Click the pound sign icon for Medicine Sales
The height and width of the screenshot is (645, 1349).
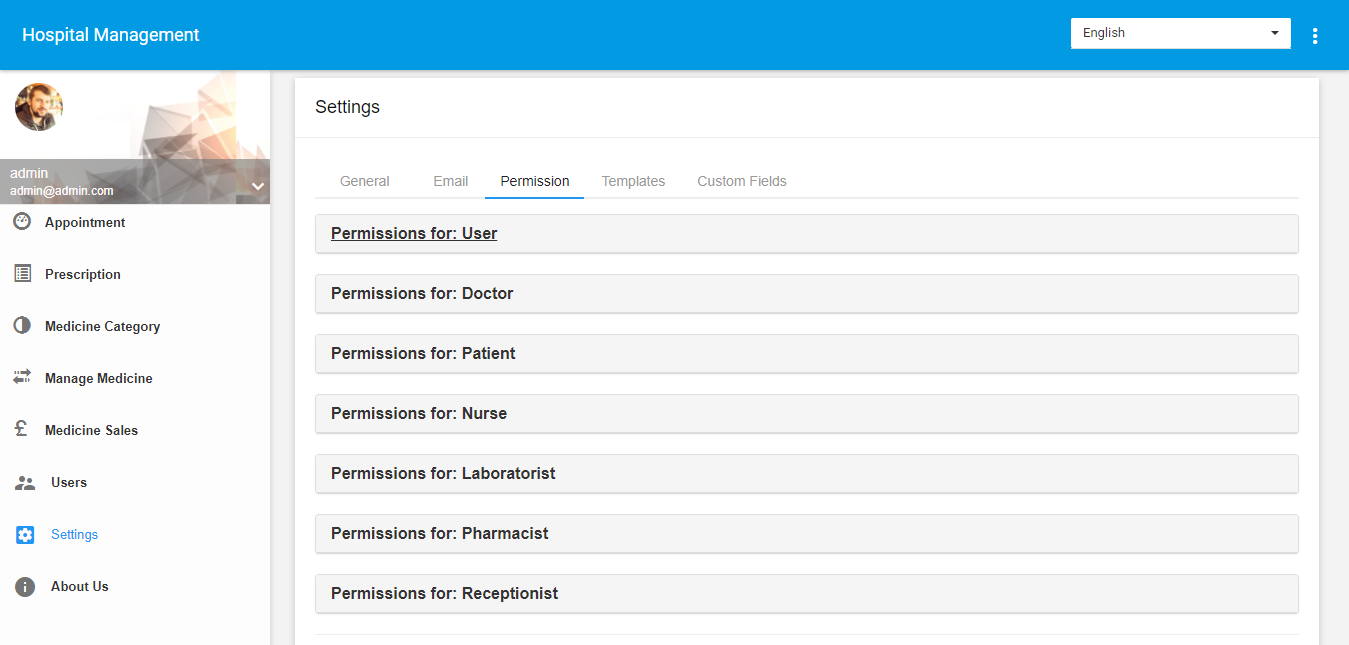(23, 428)
